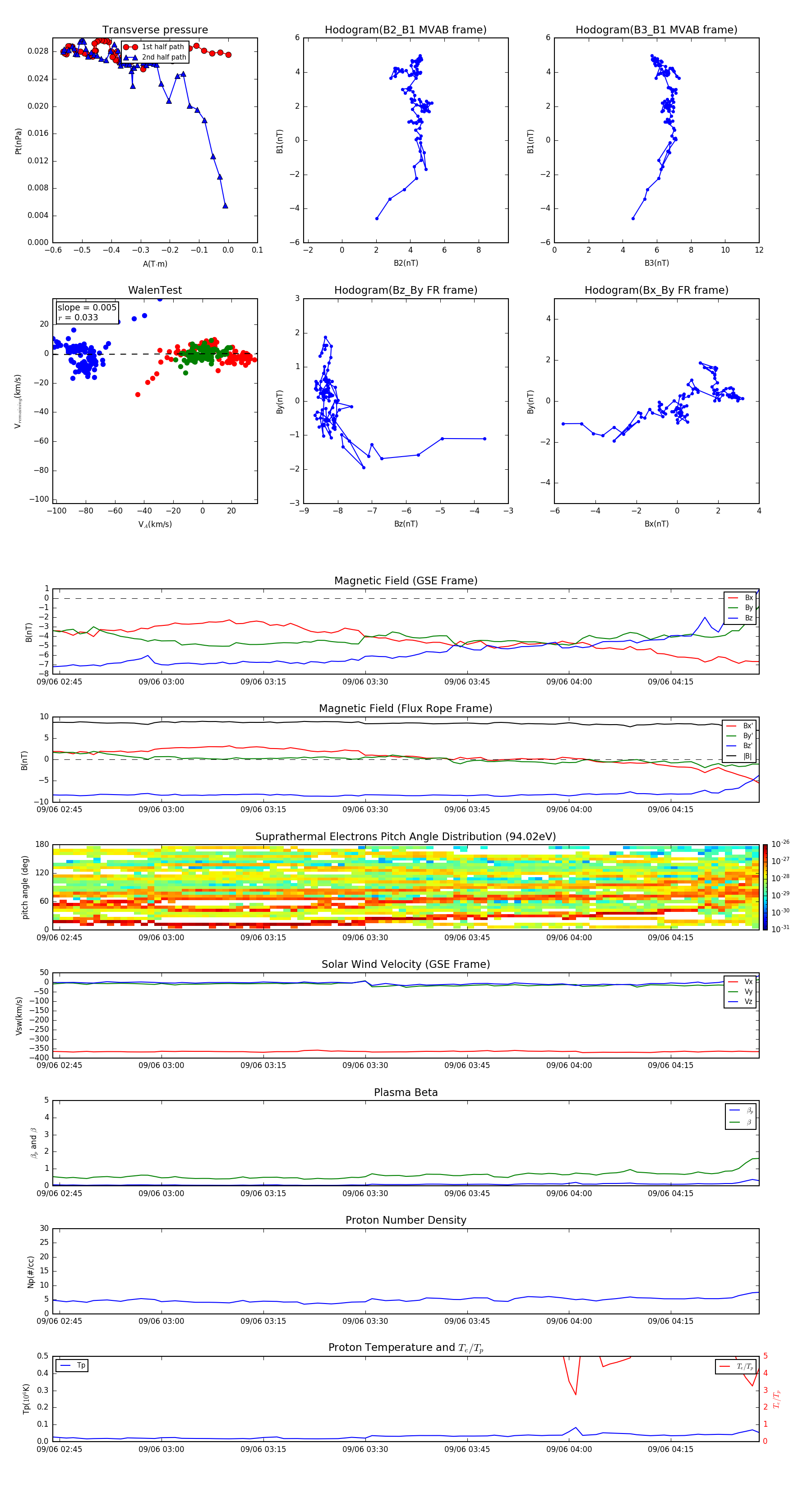
Task: Click the rightmost point in Bz_By hodogram
Action: click(484, 439)
